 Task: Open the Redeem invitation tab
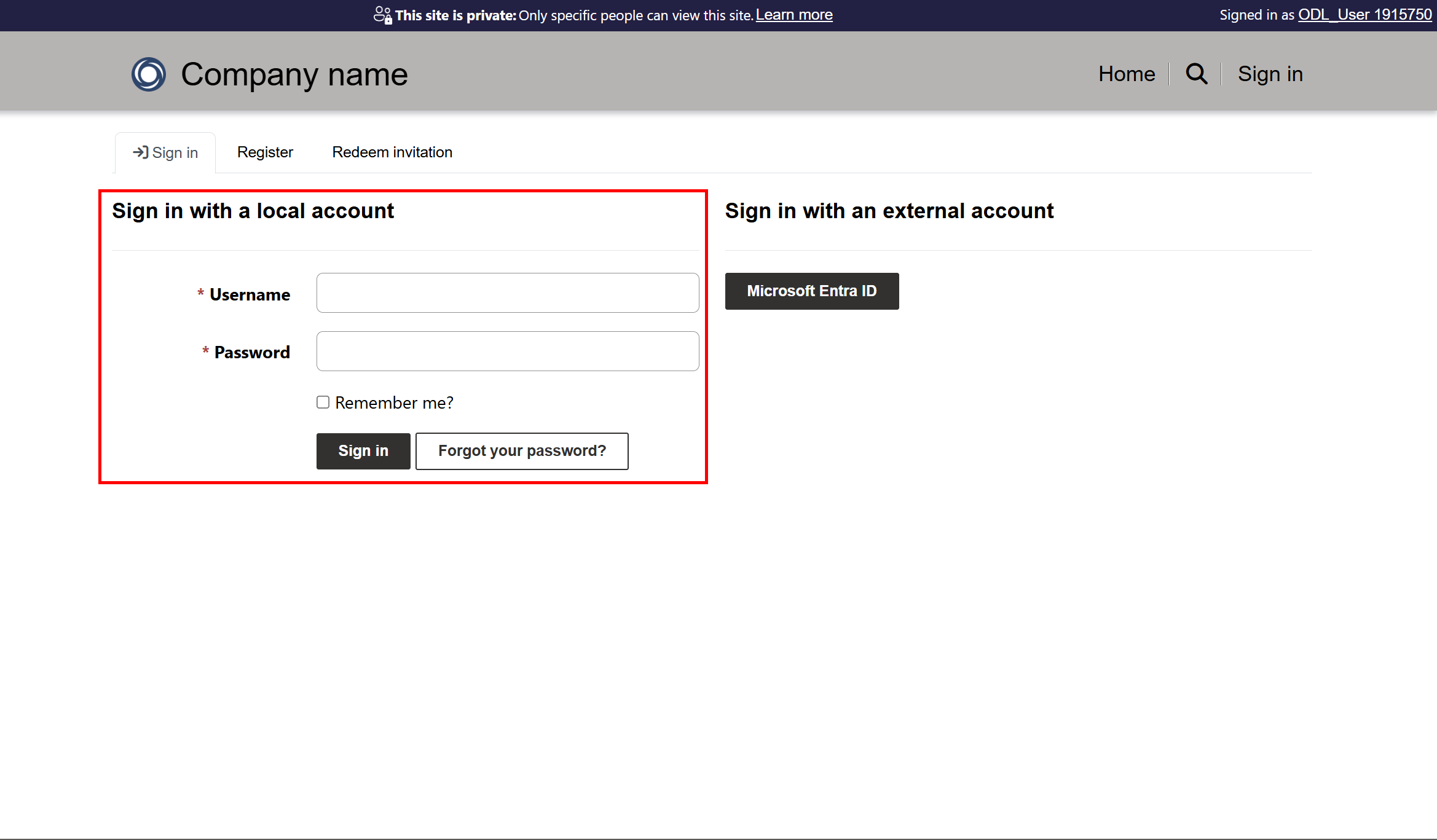pyautogui.click(x=392, y=152)
